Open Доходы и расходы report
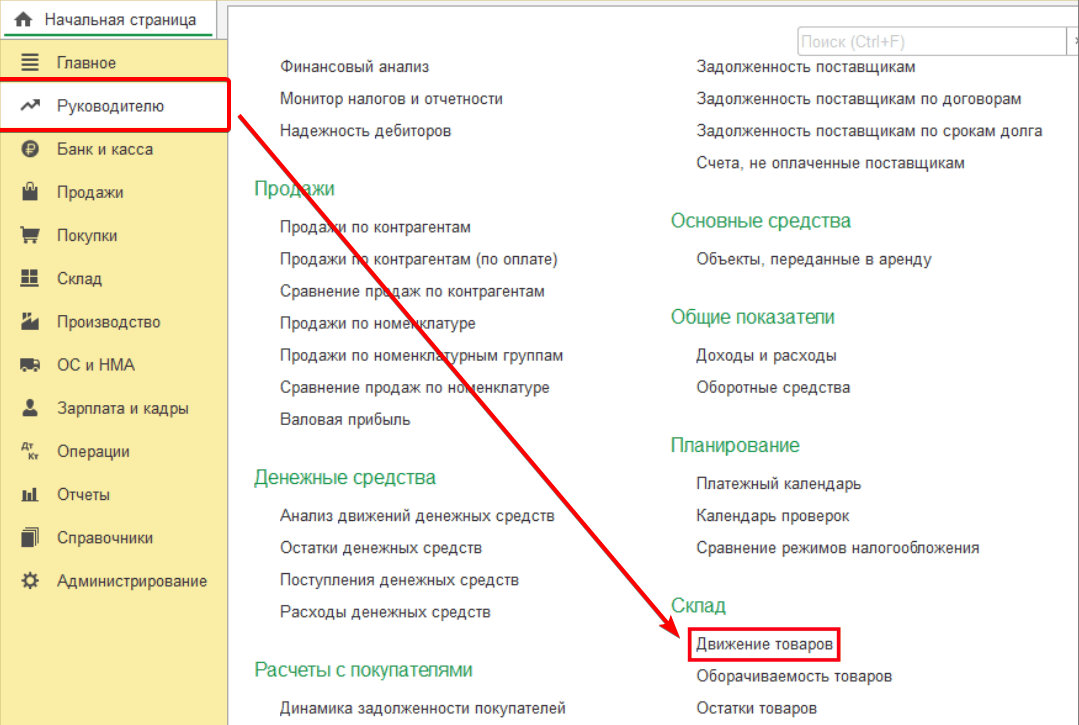 click(767, 356)
